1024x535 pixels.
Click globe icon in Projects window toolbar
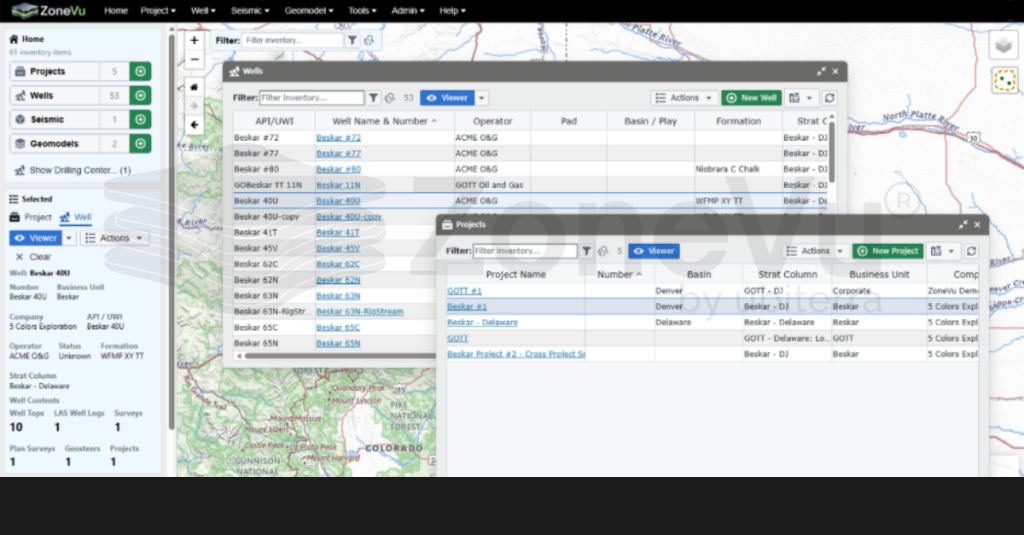pyautogui.click(x=603, y=251)
